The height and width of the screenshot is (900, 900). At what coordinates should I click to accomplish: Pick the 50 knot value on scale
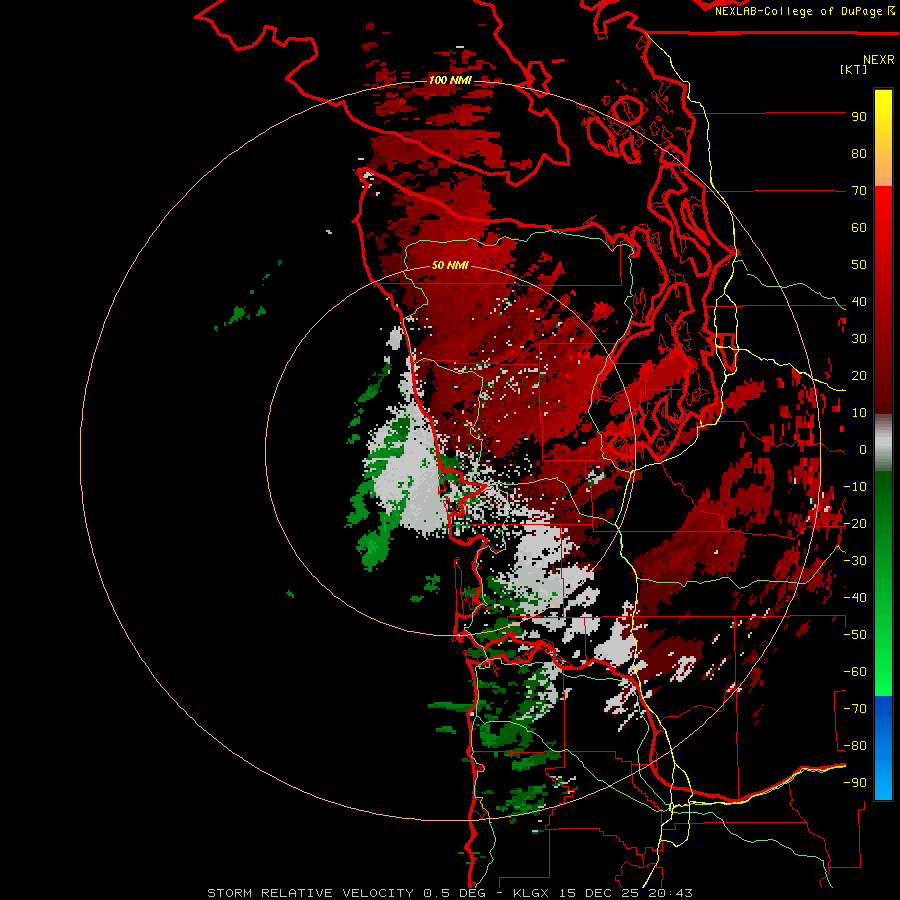pyautogui.click(x=859, y=265)
